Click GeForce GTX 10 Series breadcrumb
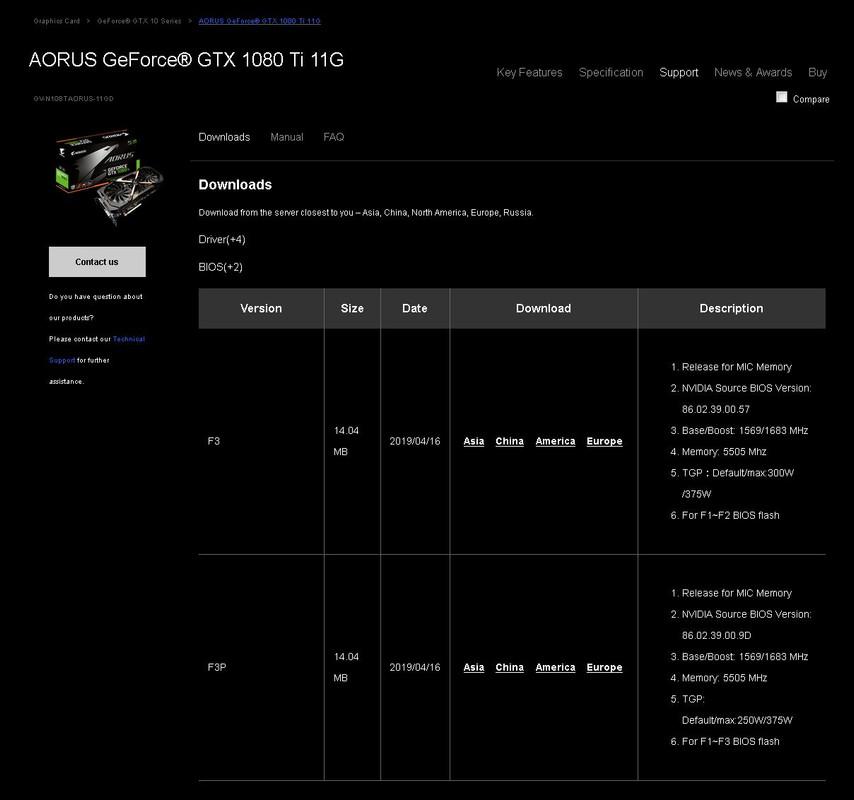The width and height of the screenshot is (854, 800). coord(139,21)
